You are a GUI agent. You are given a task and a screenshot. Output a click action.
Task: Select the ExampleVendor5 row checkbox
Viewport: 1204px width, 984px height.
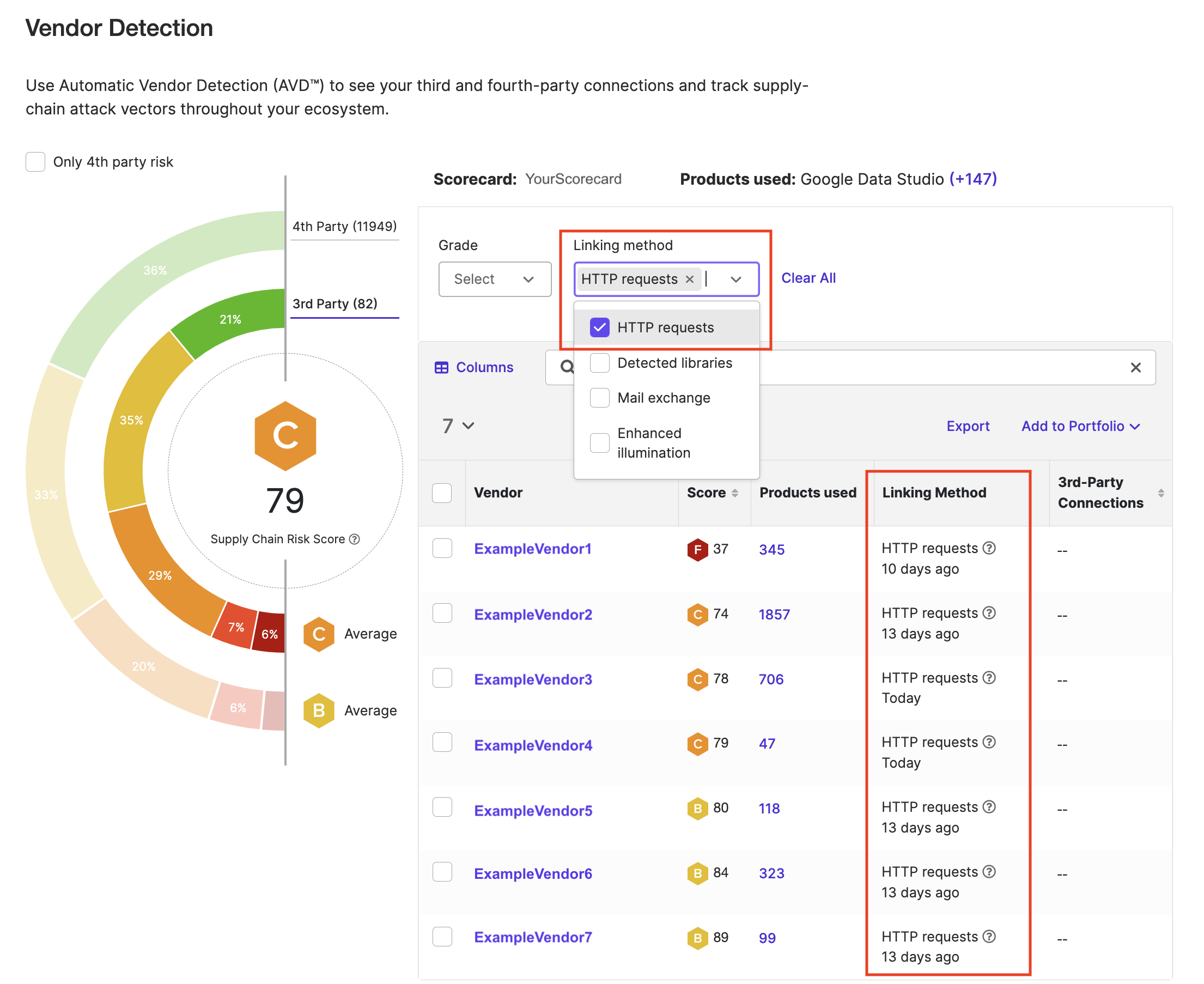click(x=442, y=806)
